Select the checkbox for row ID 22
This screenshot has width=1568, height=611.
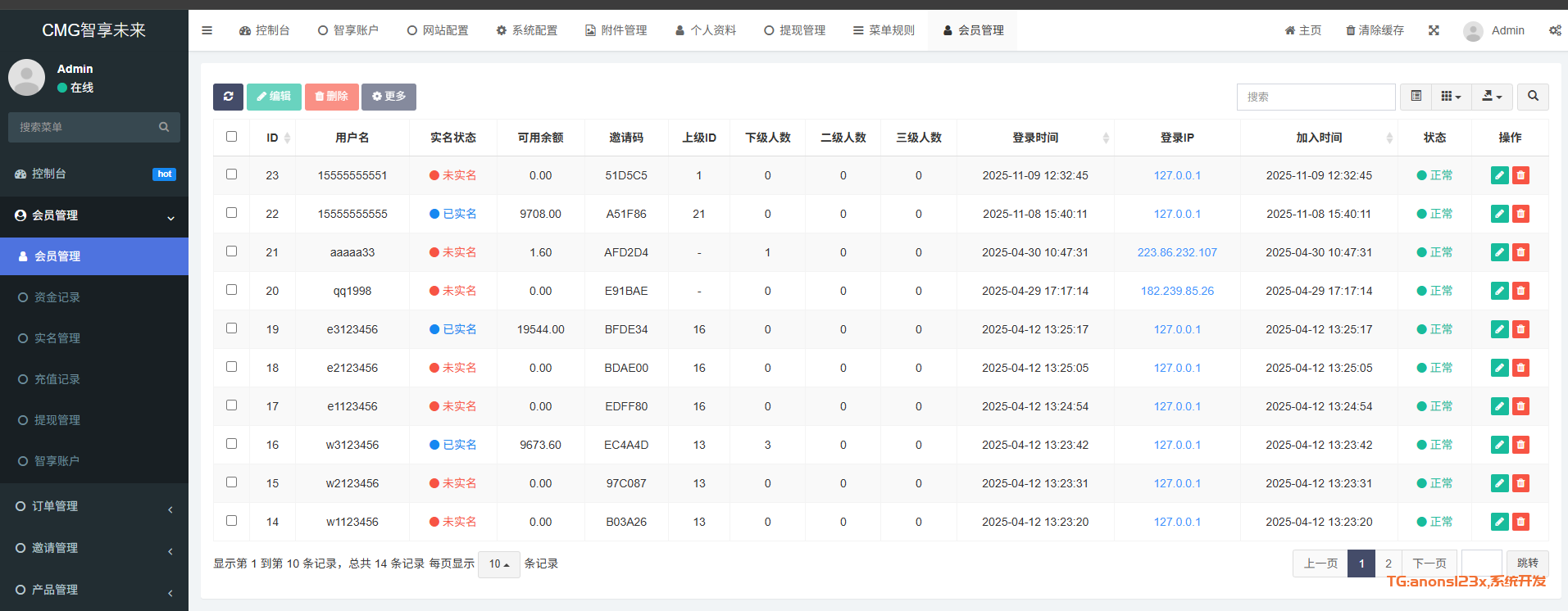(231, 213)
